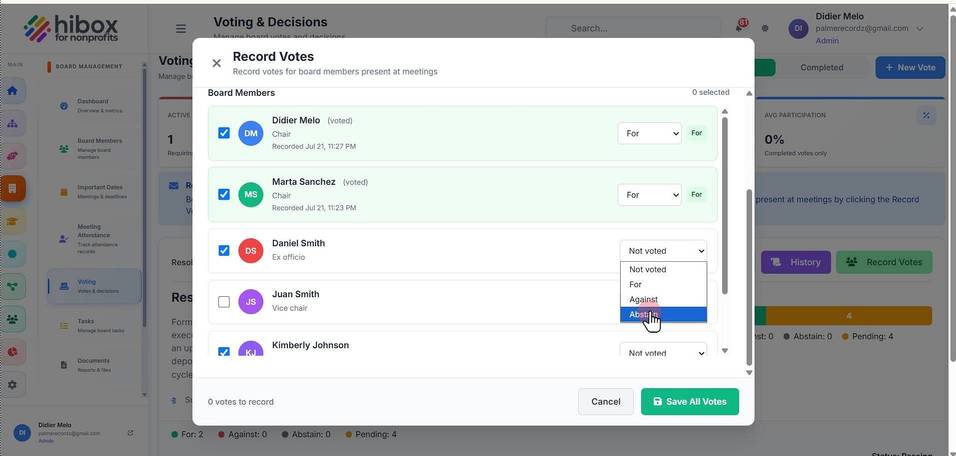Go to Documents menu item
956x456 pixels.
(95, 365)
